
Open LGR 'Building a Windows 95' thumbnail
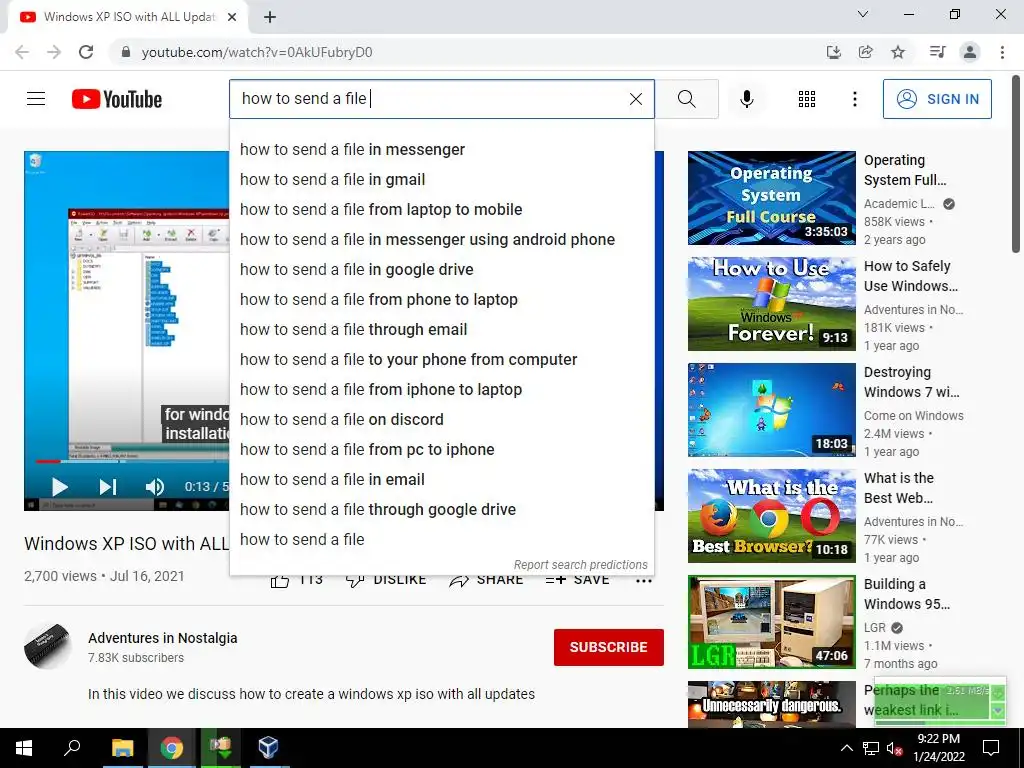(771, 622)
